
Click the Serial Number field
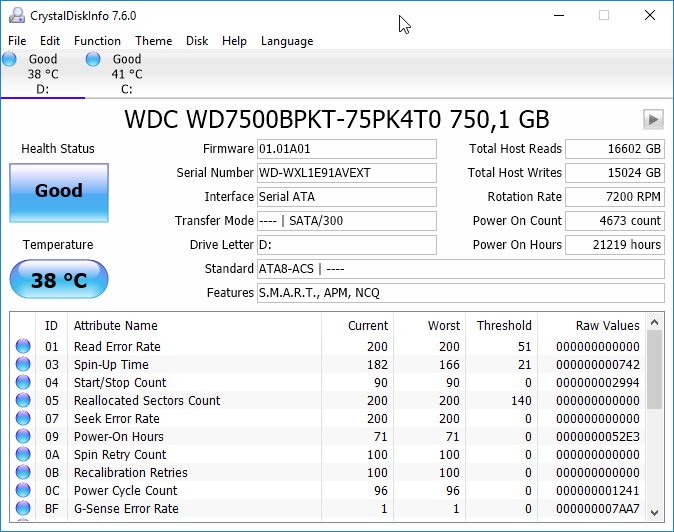[347, 173]
